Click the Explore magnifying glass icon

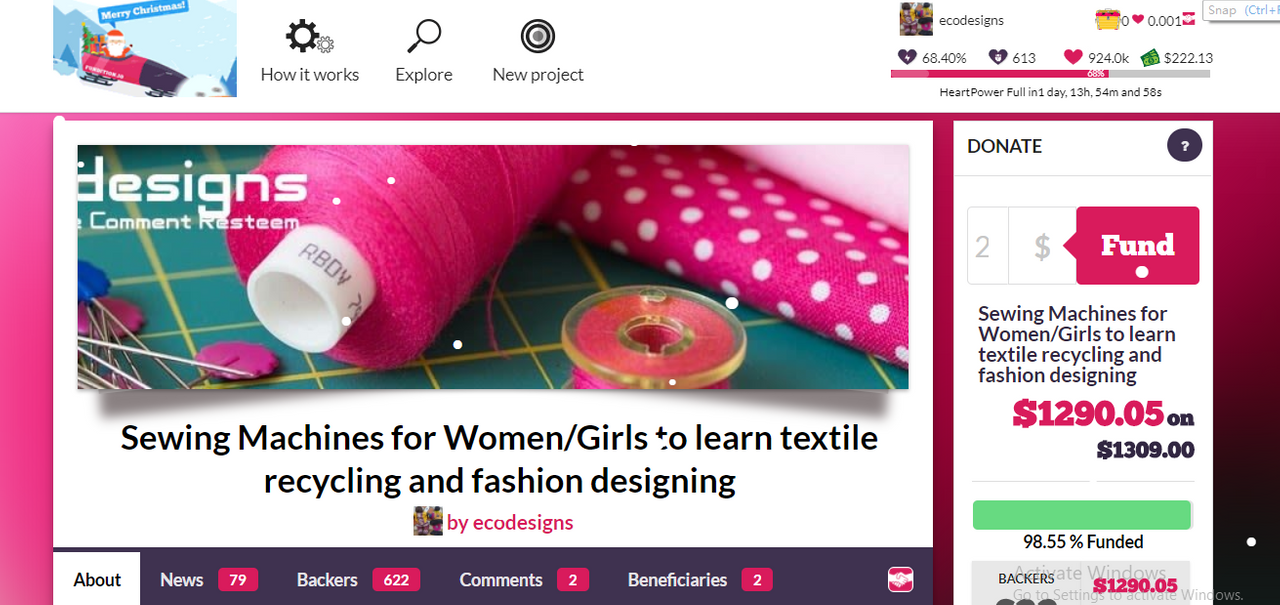point(424,38)
